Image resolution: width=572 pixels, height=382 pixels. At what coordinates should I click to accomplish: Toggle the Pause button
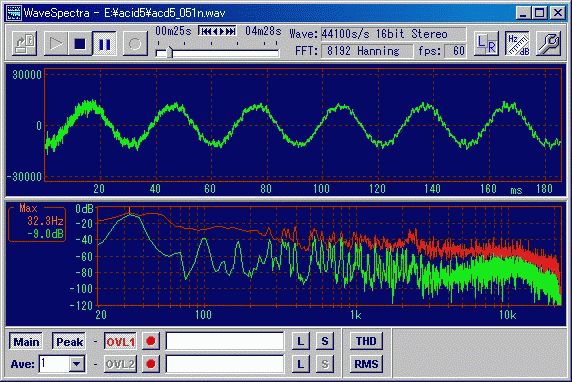point(104,43)
